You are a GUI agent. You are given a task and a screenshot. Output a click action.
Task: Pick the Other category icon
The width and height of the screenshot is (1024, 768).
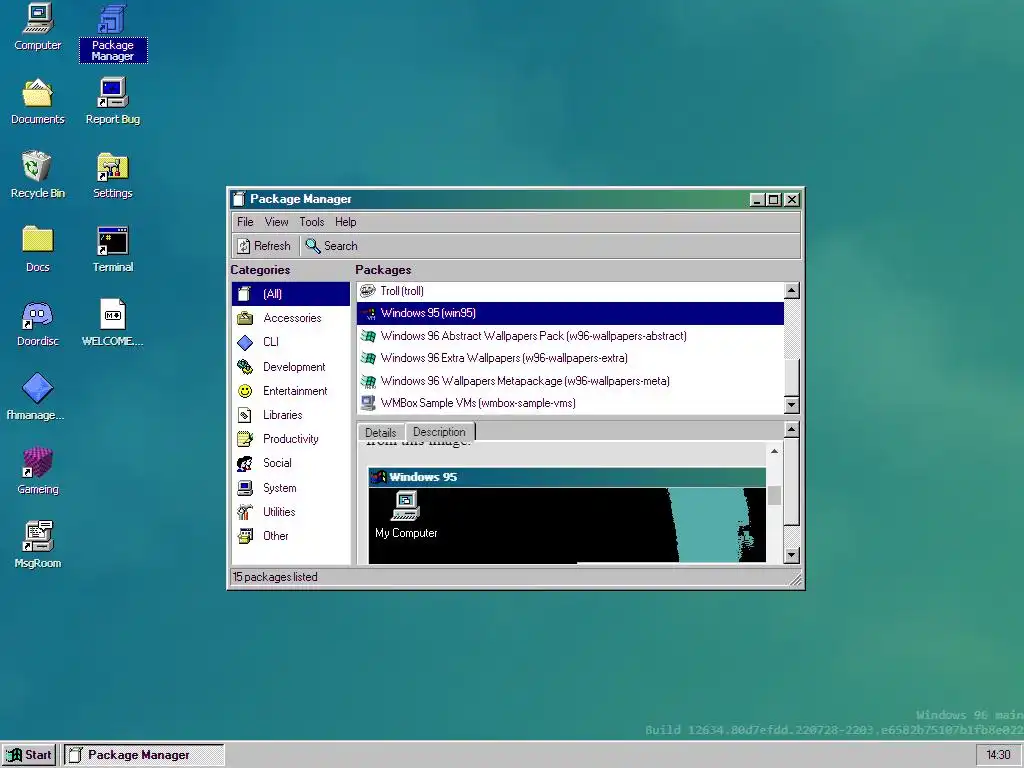245,536
